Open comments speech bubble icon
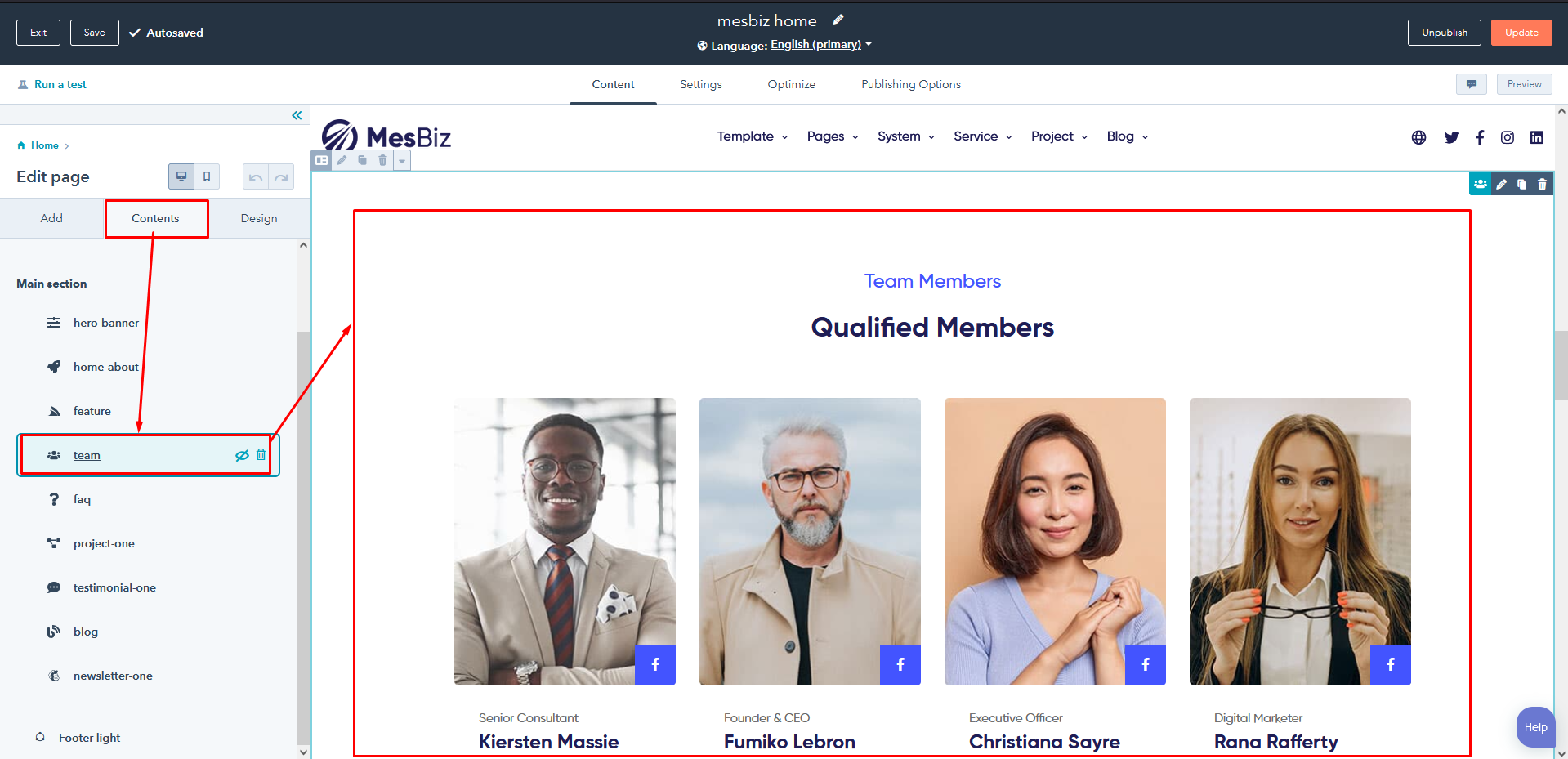This screenshot has width=1568, height=759. 1472,84
